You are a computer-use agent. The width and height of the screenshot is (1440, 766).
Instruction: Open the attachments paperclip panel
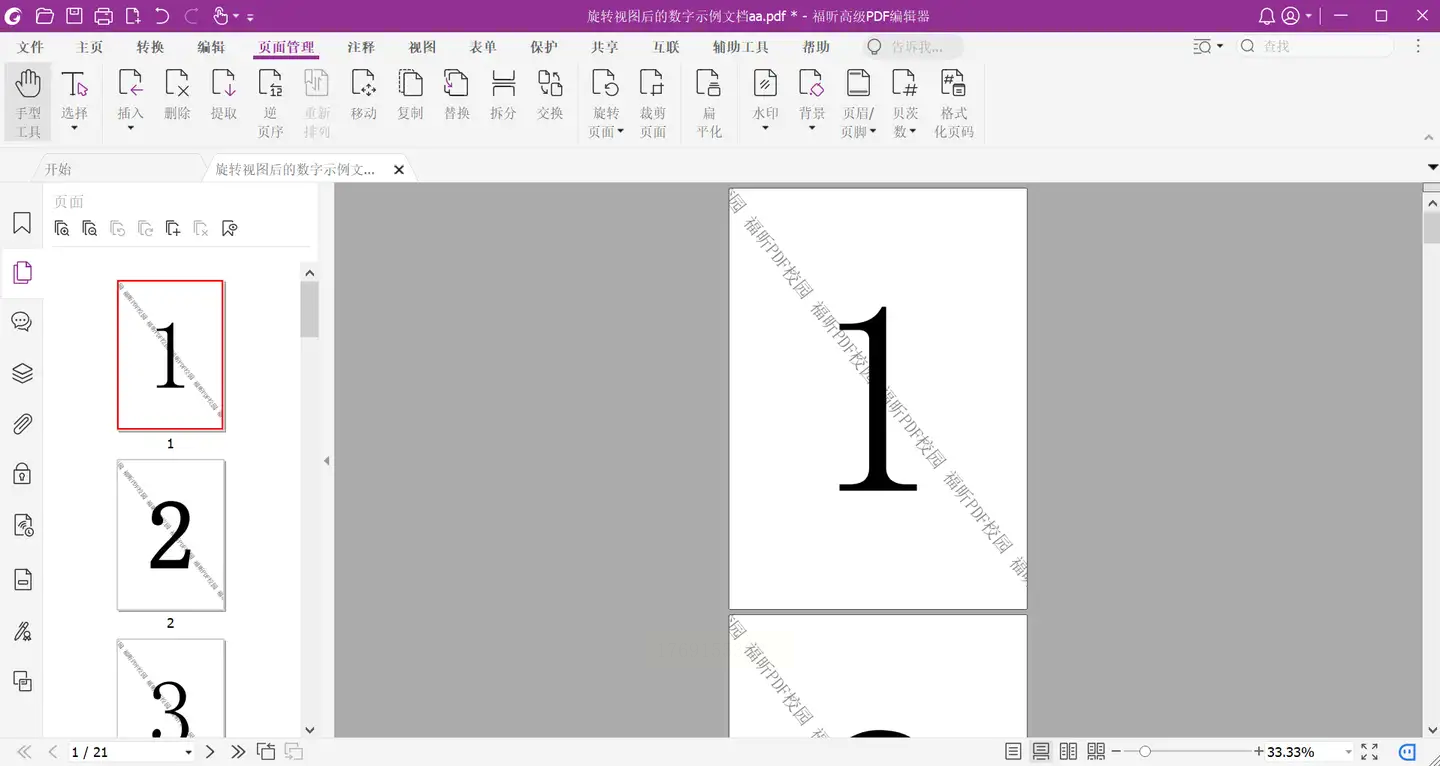tap(22, 424)
